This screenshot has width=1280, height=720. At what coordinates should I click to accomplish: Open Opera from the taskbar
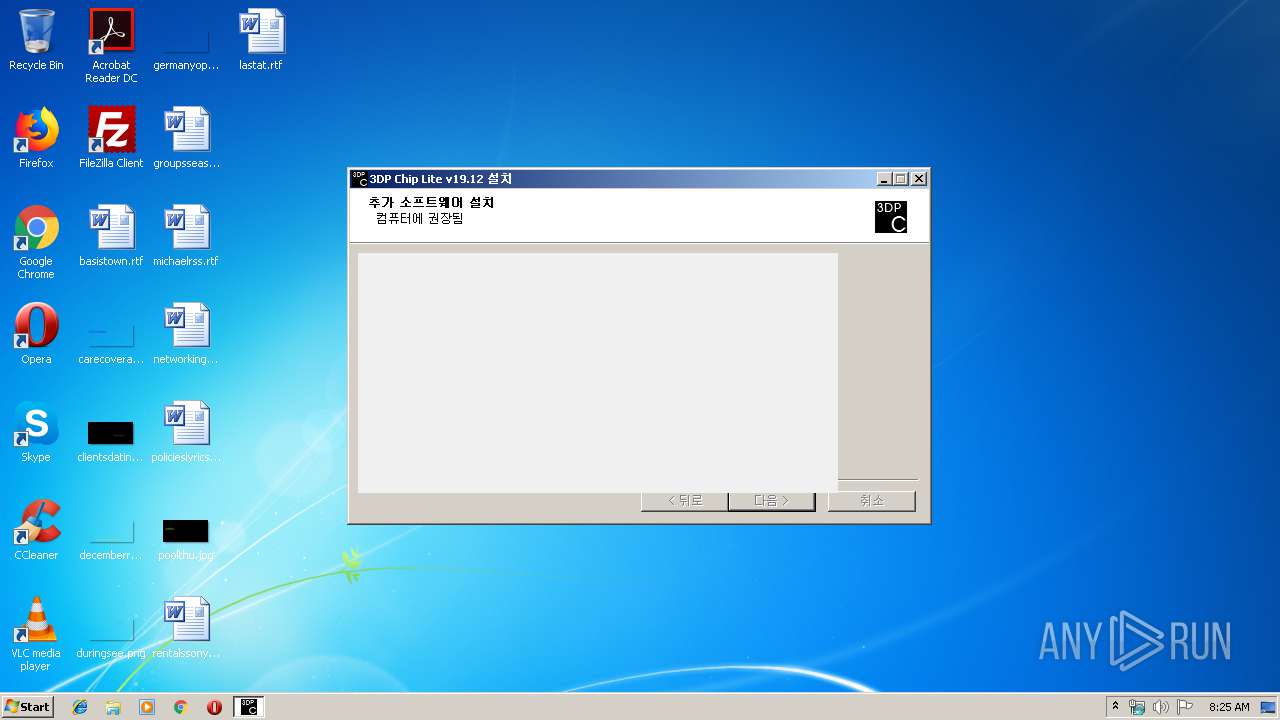coord(214,707)
